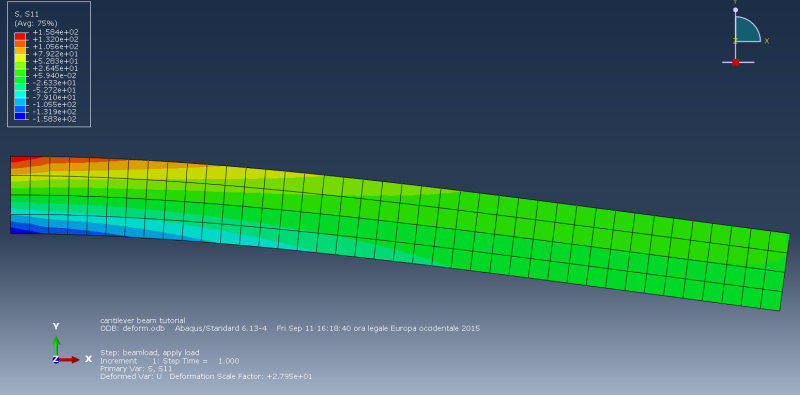This screenshot has width=800, height=395.
Task: Select the legend title 'S, S11'
Action: tap(27, 14)
